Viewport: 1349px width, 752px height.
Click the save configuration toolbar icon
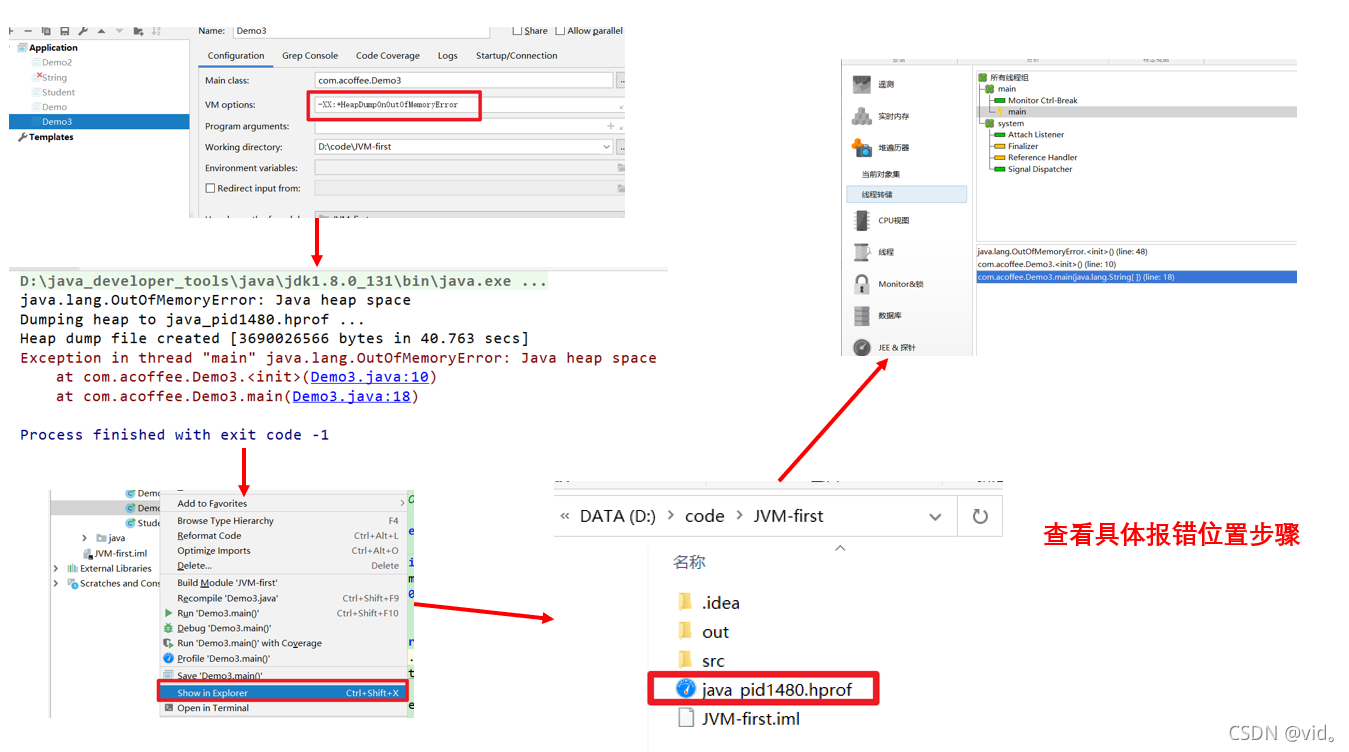point(65,31)
